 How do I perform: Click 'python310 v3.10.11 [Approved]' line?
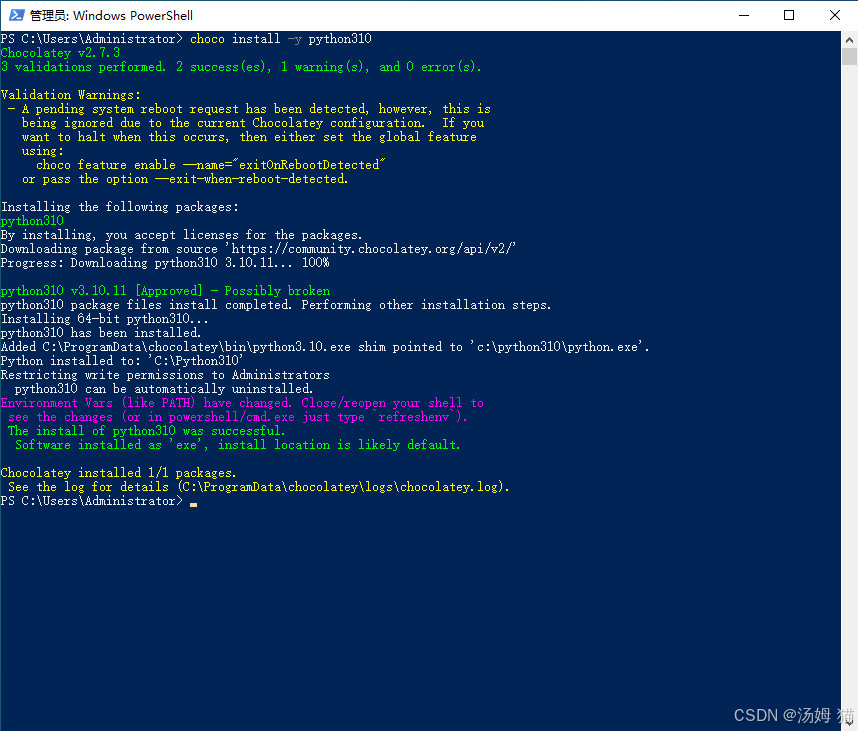click(x=165, y=291)
